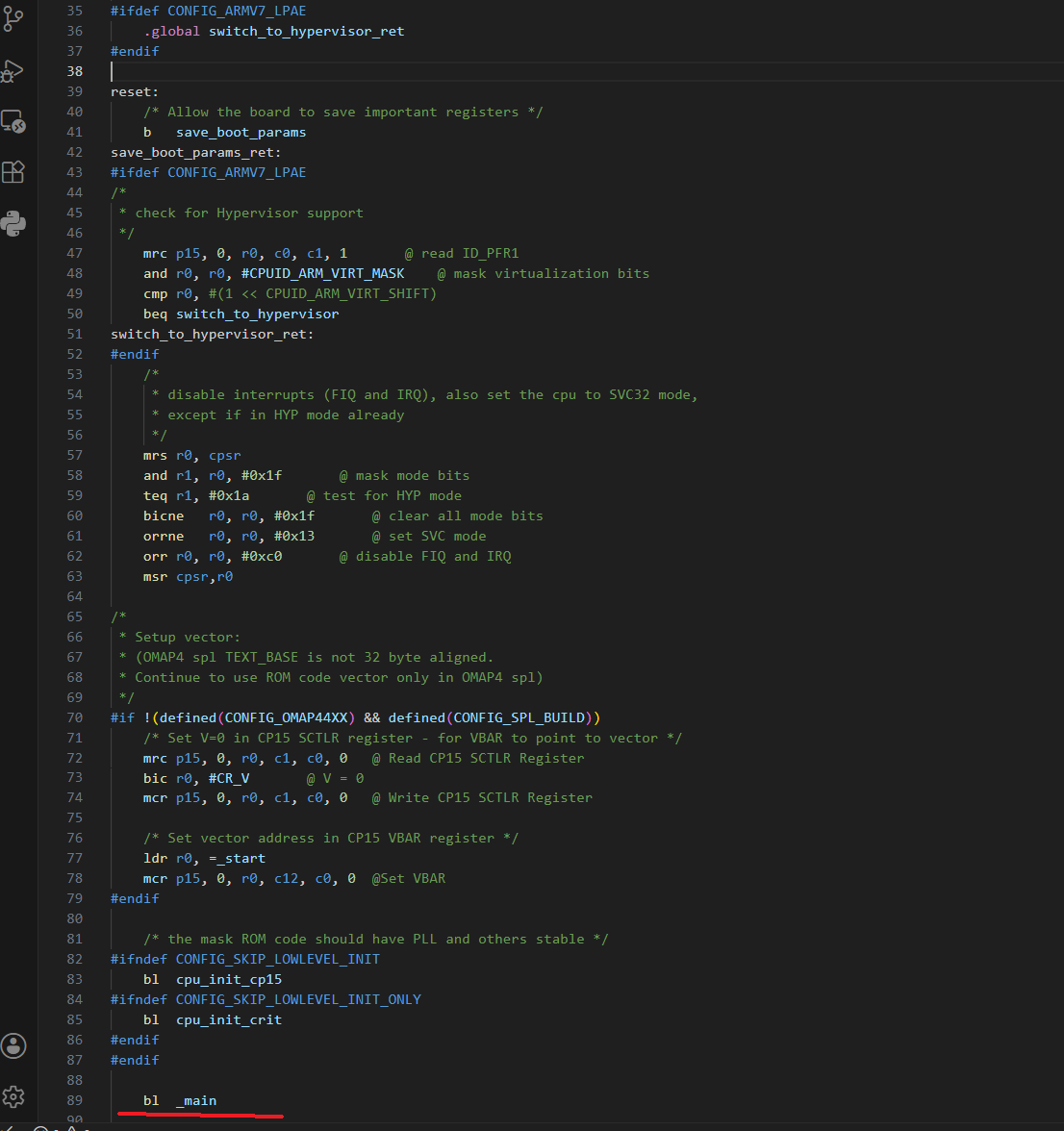Click '#endif' on line 52

[x=135, y=354]
